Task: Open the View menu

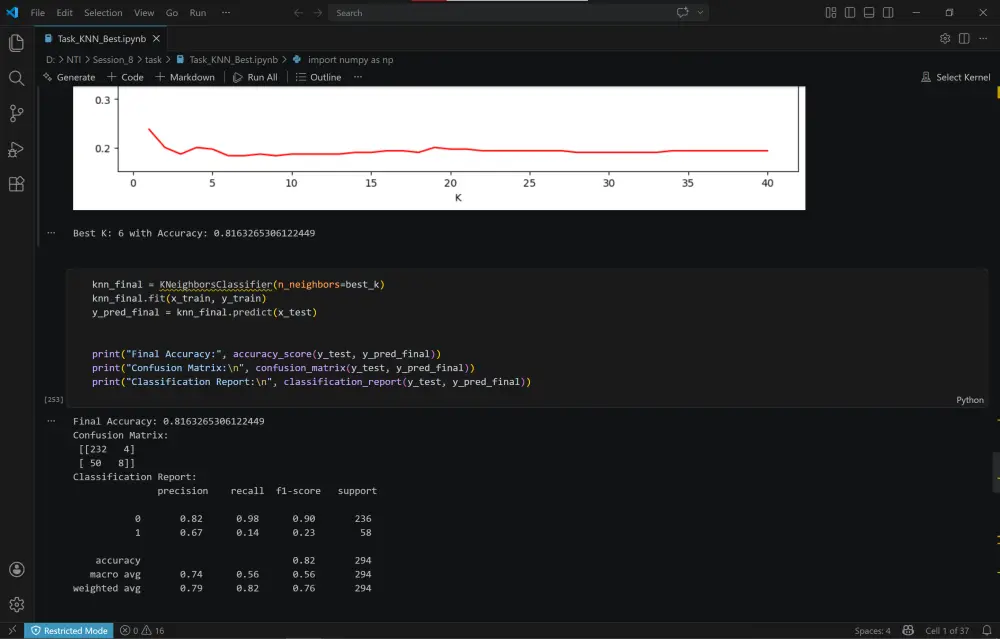Action: pos(143,13)
